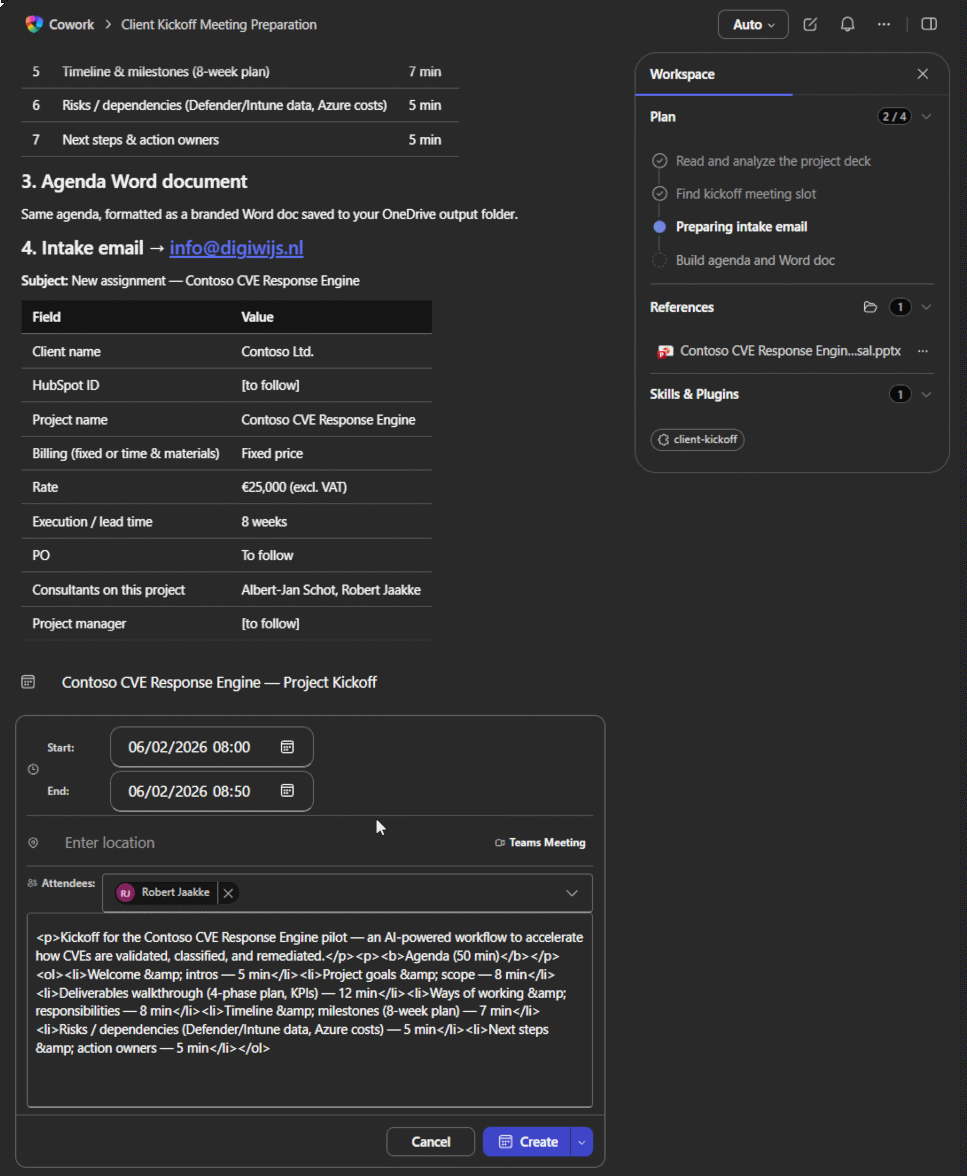Open the calendar picker for End date
The image size is (967, 1176).
coord(287,790)
